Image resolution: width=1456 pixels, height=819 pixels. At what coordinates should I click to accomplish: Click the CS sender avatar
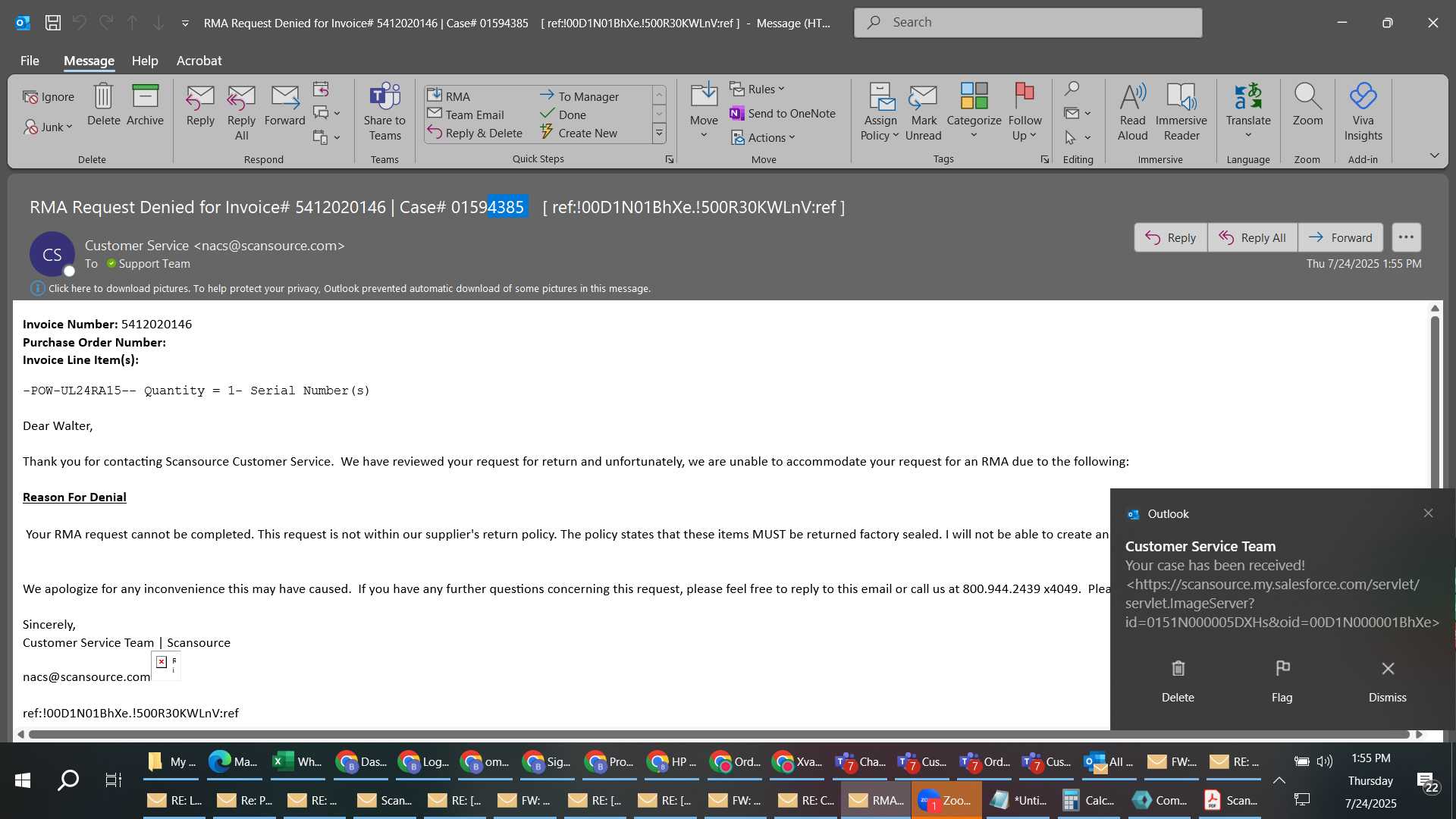[52, 254]
